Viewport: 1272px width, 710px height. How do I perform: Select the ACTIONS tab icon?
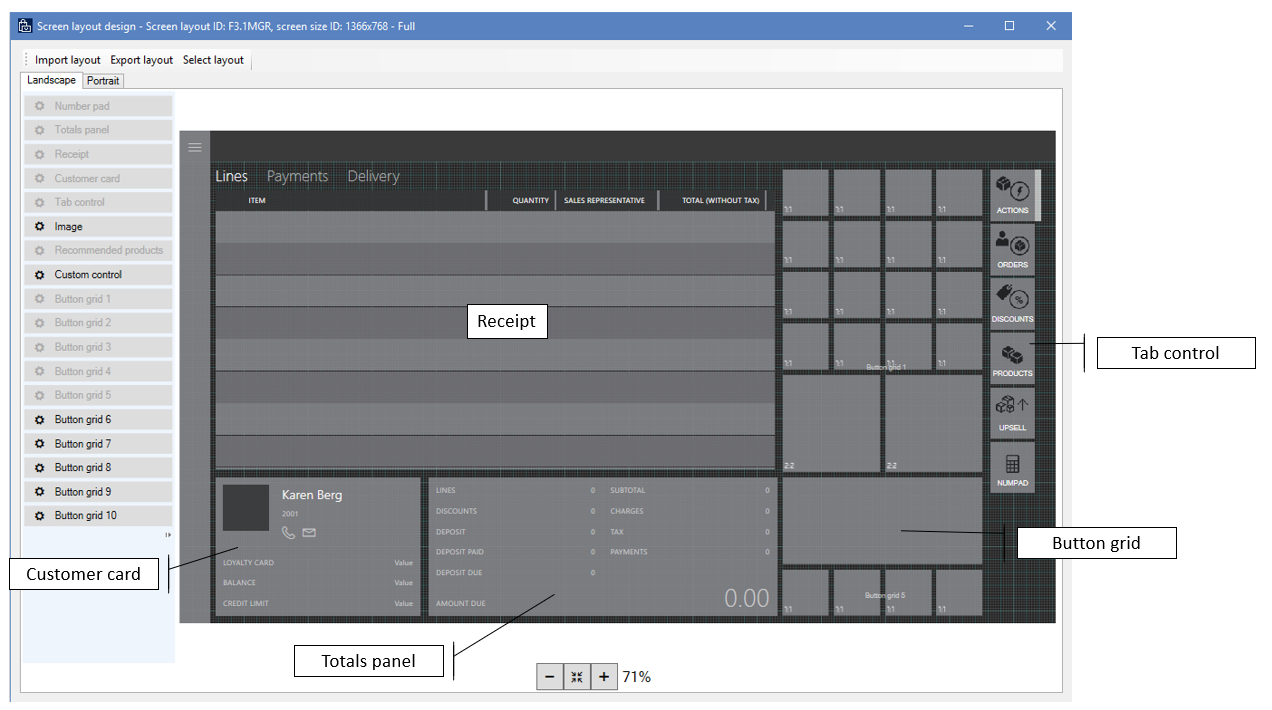(x=1012, y=193)
